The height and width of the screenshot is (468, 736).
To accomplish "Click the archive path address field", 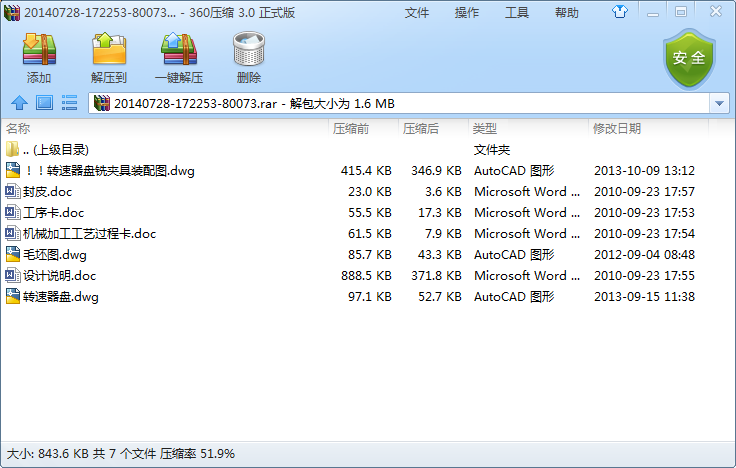I will (400, 103).
